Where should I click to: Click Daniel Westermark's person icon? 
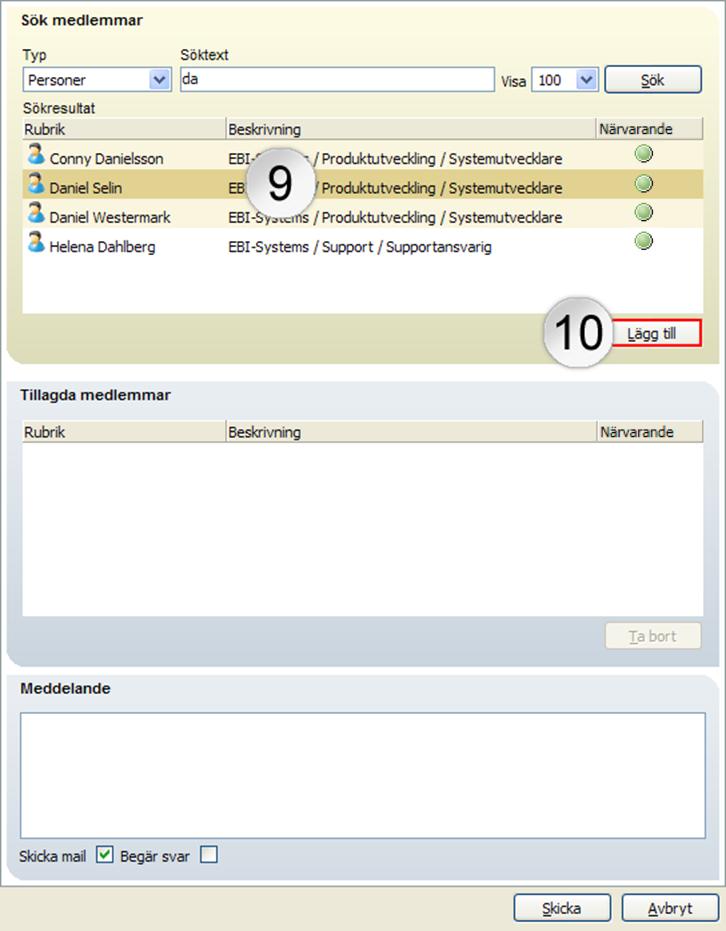click(36, 213)
